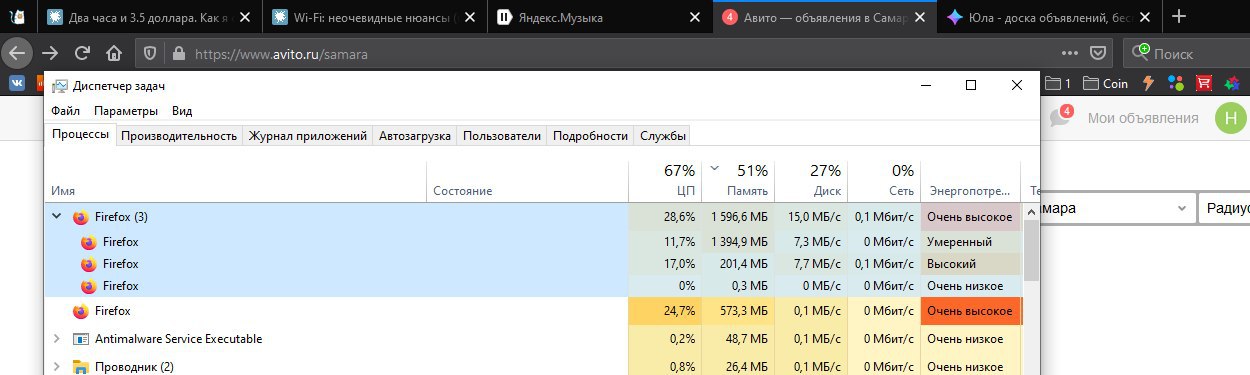Open the Параметры menu
Image resolution: width=1250 pixels, height=375 pixels.
coord(126,111)
